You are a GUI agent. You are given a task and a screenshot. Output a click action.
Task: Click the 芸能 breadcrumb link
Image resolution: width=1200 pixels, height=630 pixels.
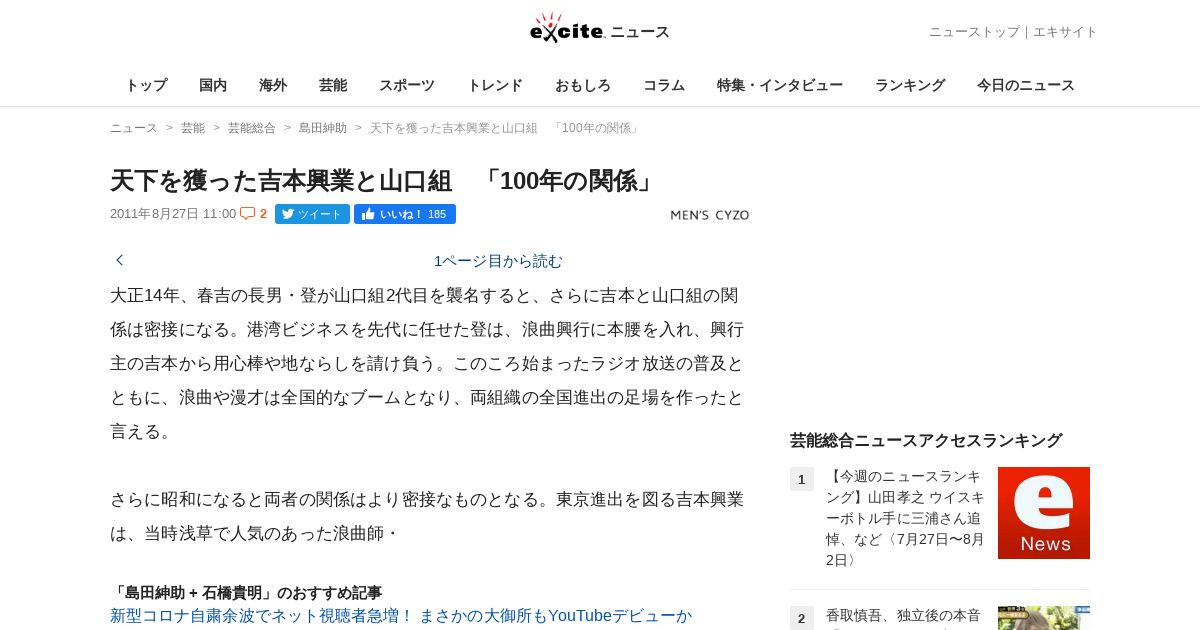coord(193,128)
